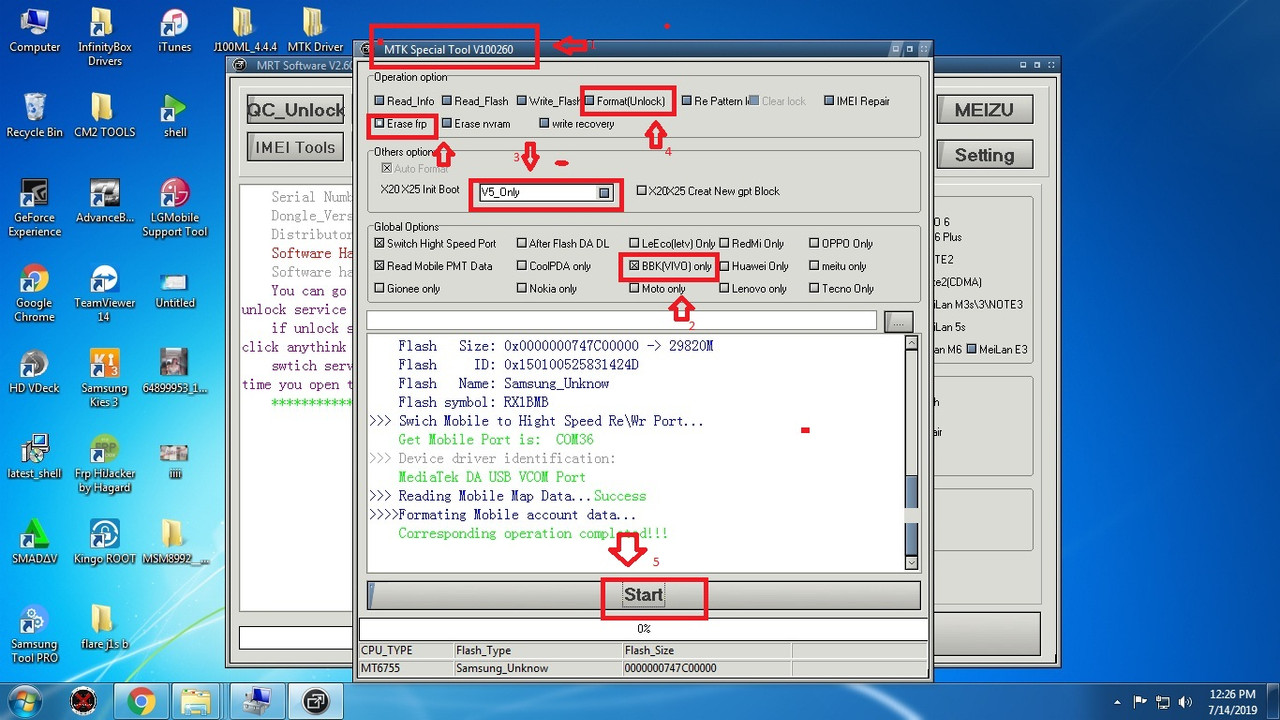The height and width of the screenshot is (720, 1280).
Task: Tick the OPPO Only checkbox
Action: (814, 243)
